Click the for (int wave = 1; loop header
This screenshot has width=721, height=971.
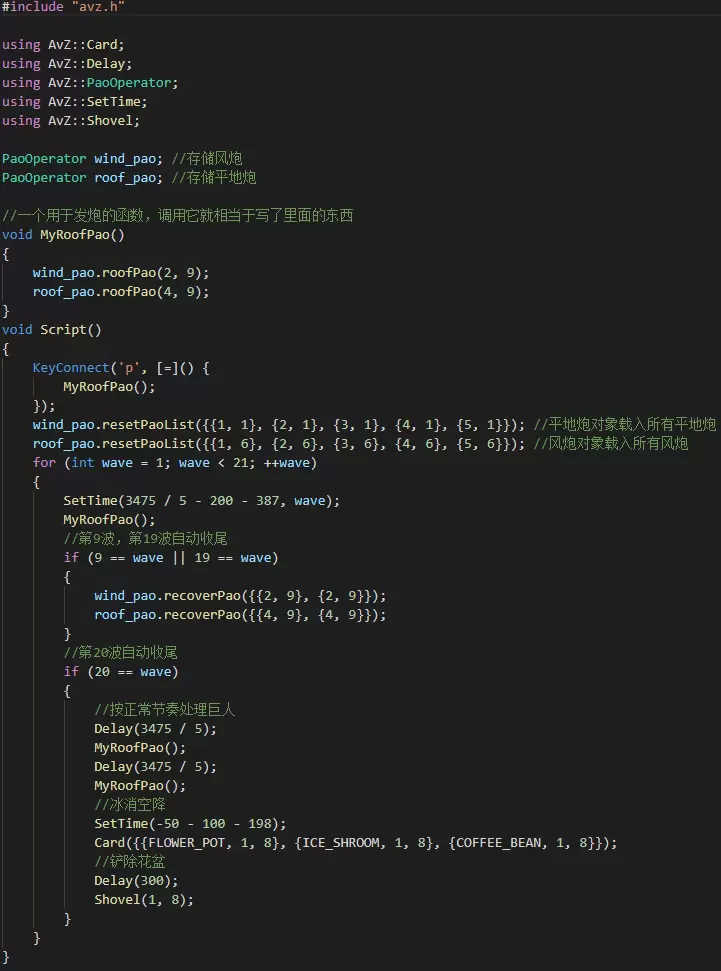click(x=175, y=463)
